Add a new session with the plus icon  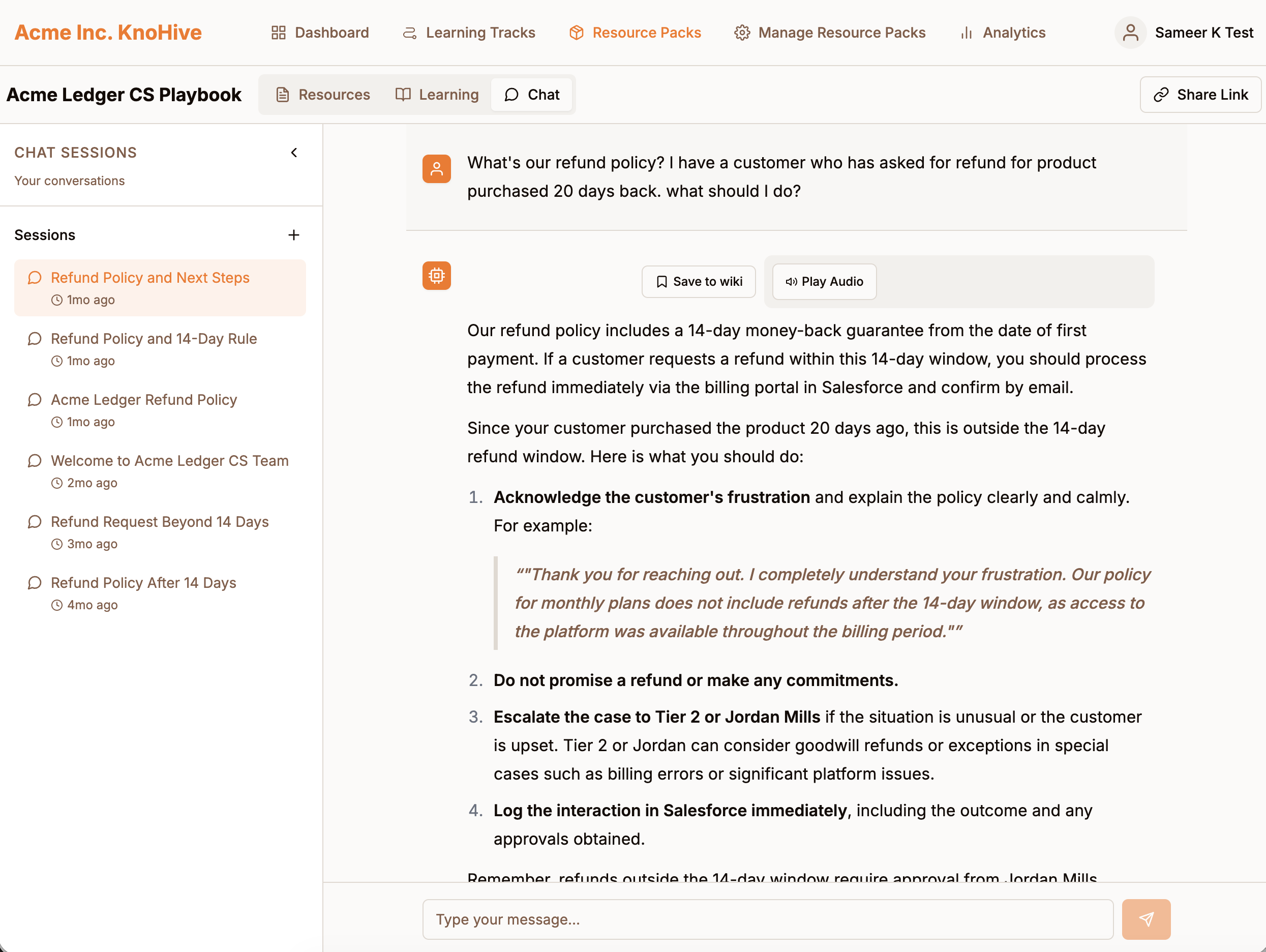[293, 235]
